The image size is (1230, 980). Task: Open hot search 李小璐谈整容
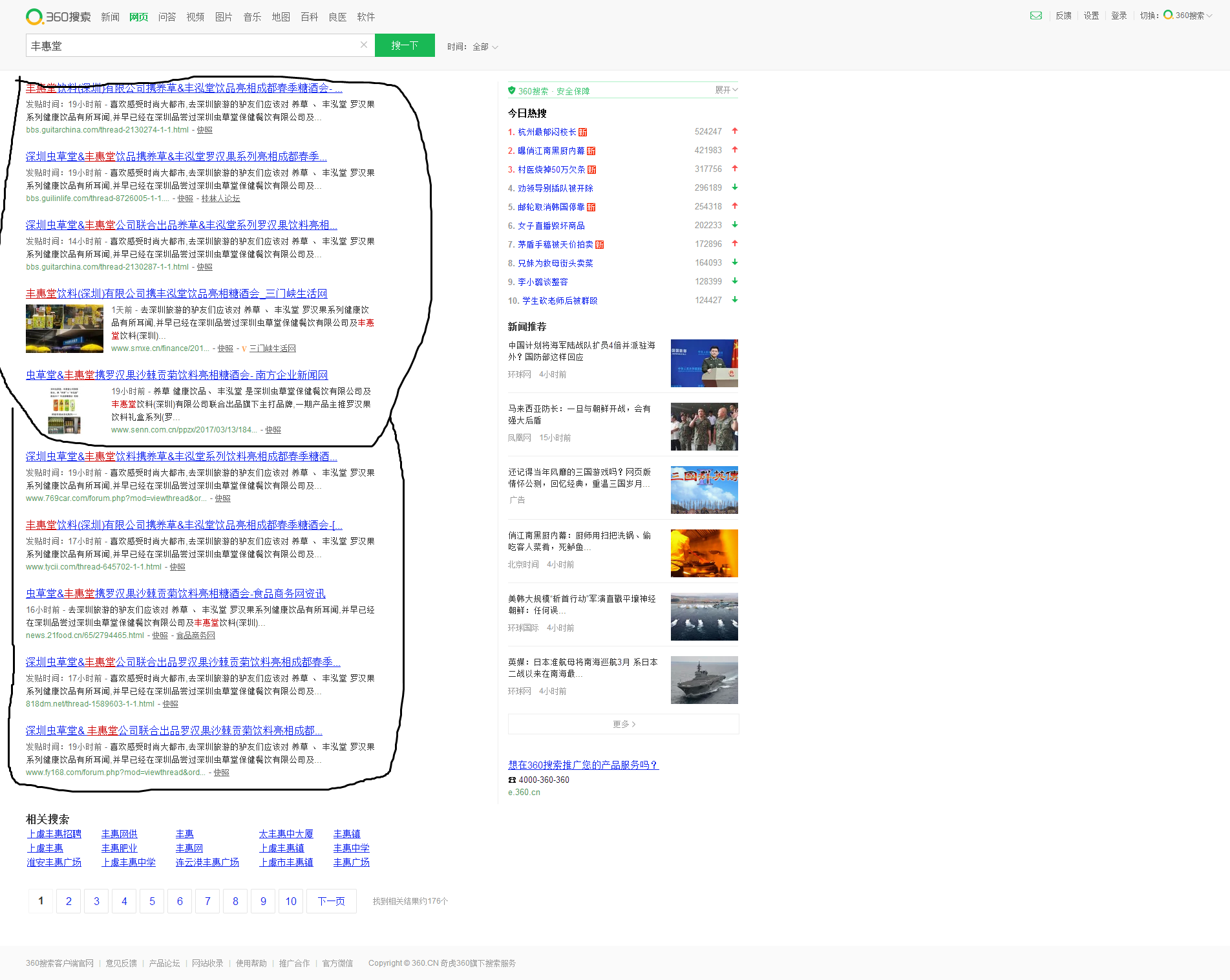[543, 282]
